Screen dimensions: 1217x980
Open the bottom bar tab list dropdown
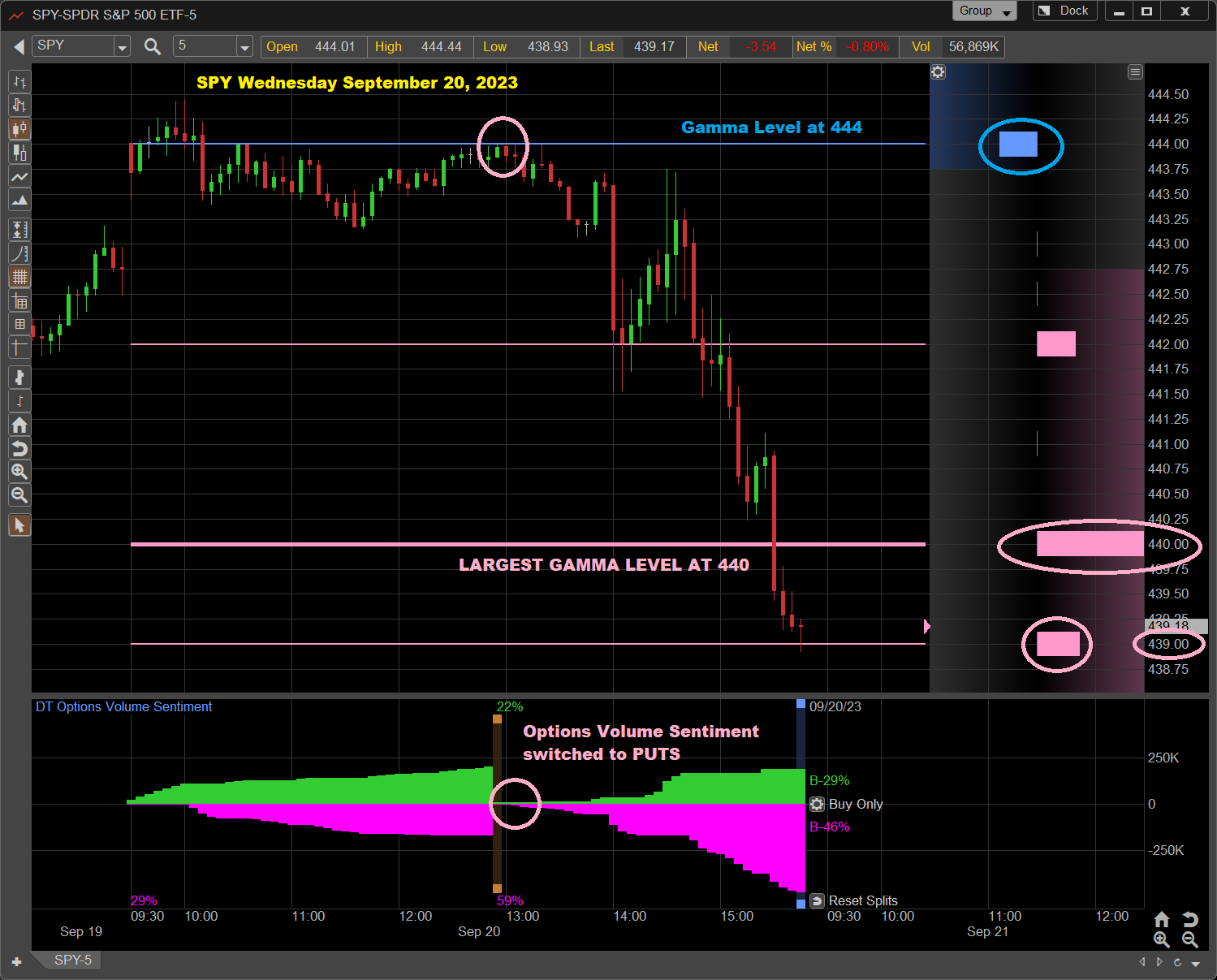click(1196, 963)
